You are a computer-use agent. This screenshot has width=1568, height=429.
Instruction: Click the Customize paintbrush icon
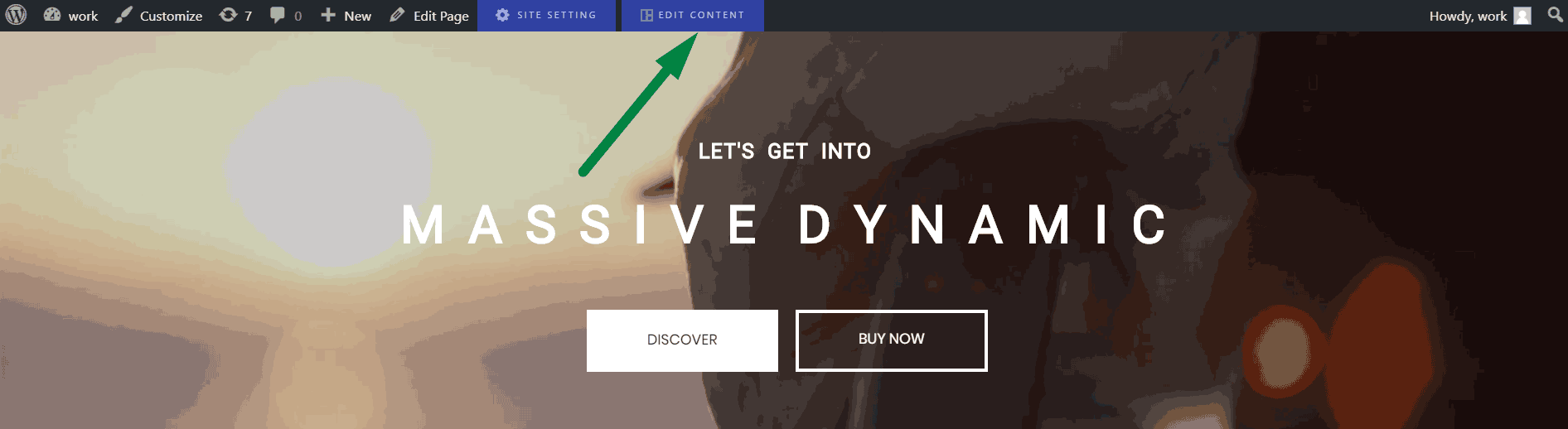123,15
